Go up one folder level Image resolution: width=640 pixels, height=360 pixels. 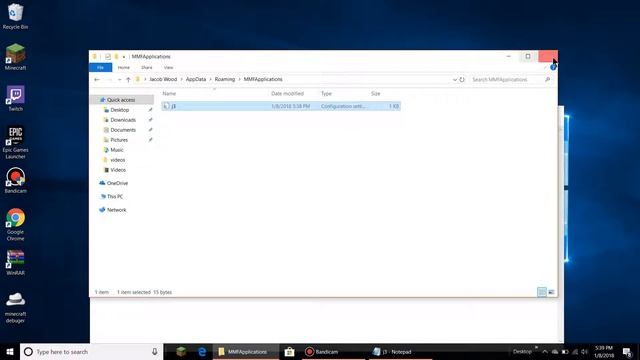tap(128, 80)
